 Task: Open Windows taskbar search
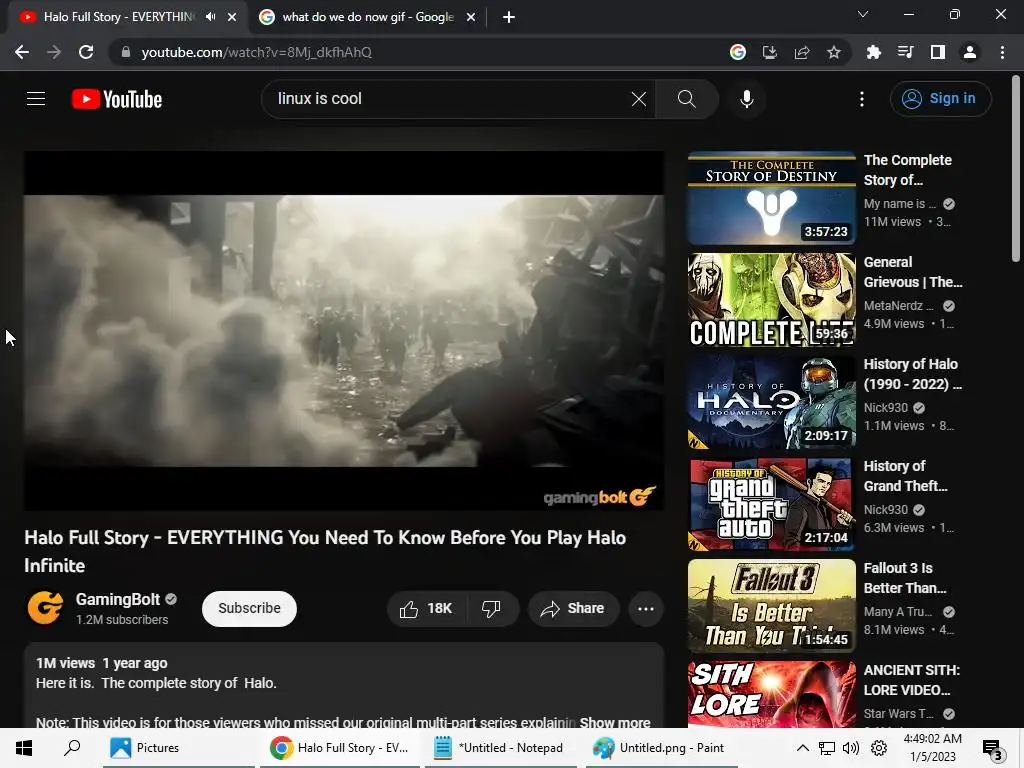tap(72, 748)
